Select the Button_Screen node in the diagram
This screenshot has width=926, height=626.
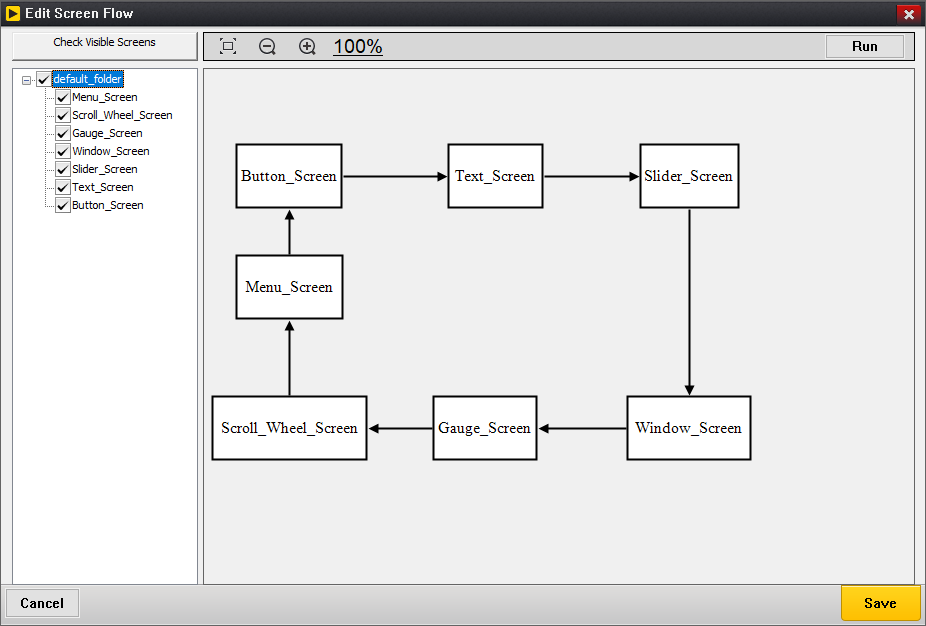point(288,176)
